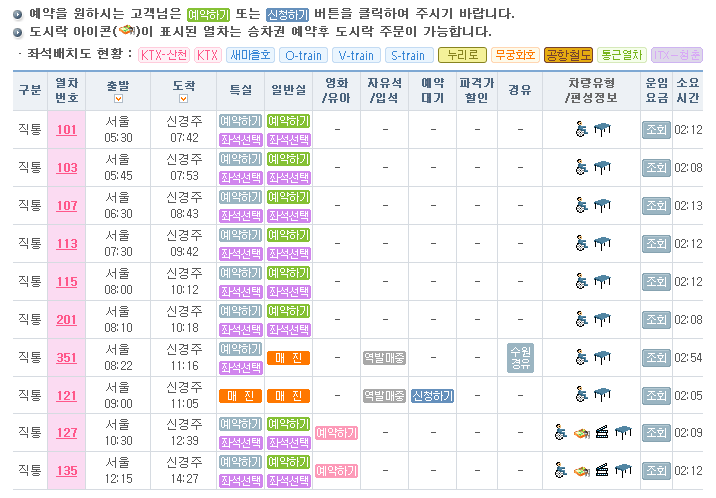
Task: Show ITX-청춘 seat layout
Action: coord(677,55)
